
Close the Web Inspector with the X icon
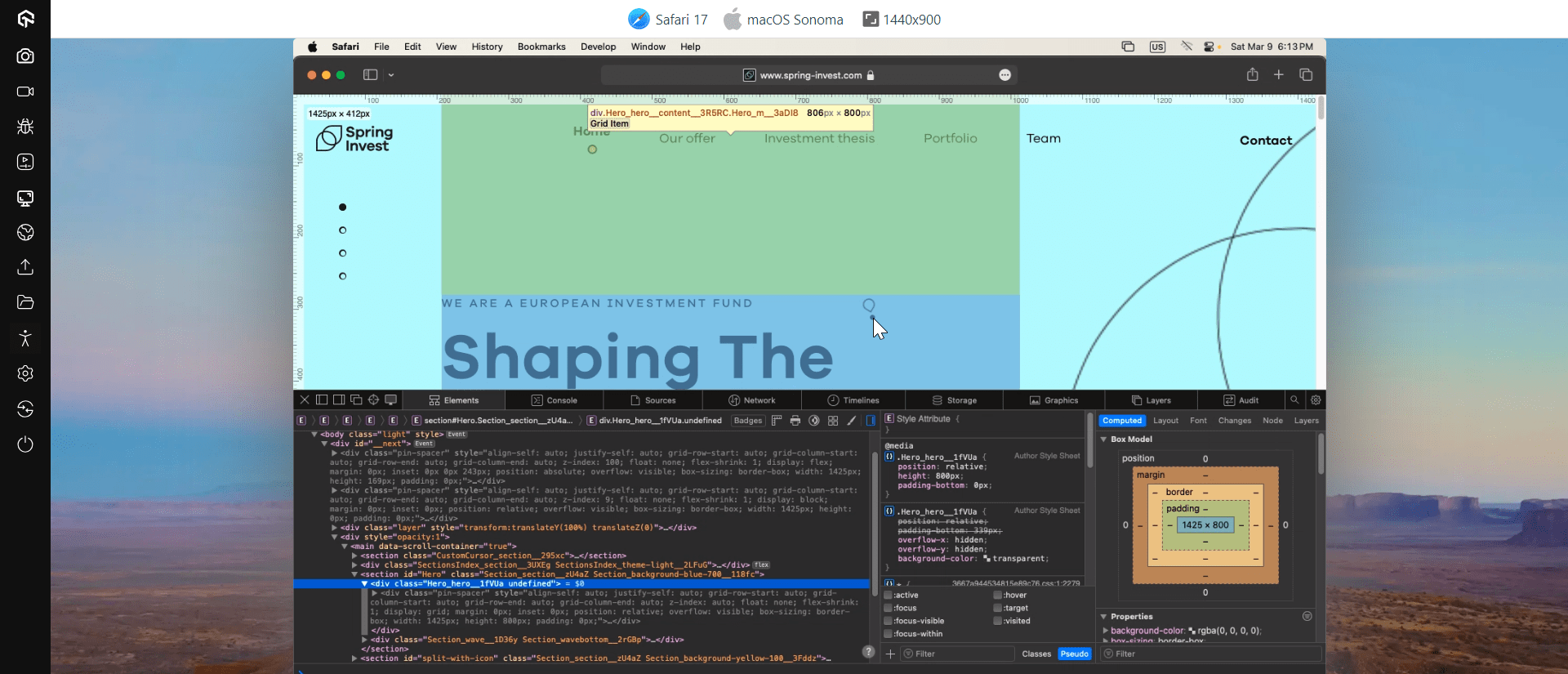[x=305, y=399]
